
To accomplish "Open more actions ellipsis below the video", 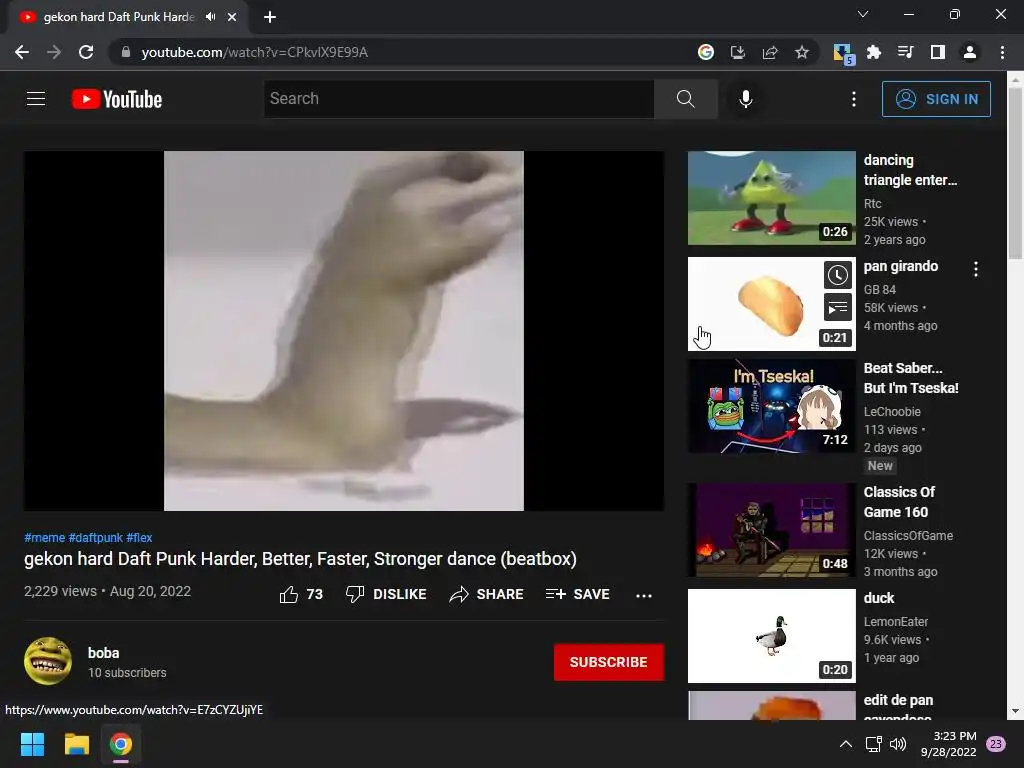I will [x=644, y=595].
